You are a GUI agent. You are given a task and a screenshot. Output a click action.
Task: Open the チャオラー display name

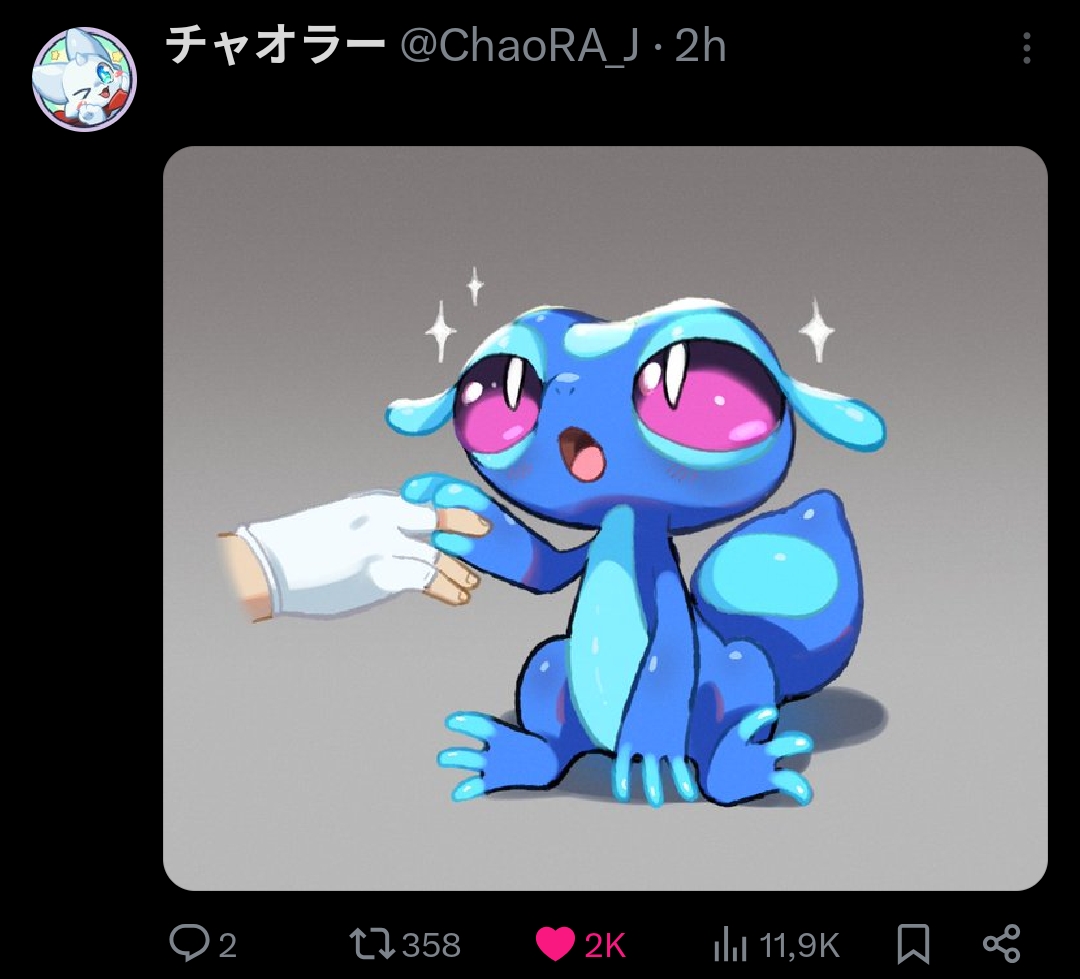click(276, 46)
